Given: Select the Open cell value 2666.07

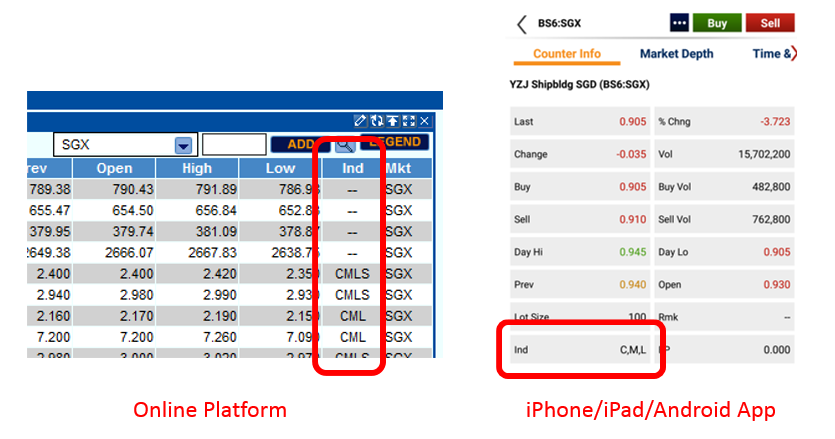Looking at the screenshot, I should 129,253.
